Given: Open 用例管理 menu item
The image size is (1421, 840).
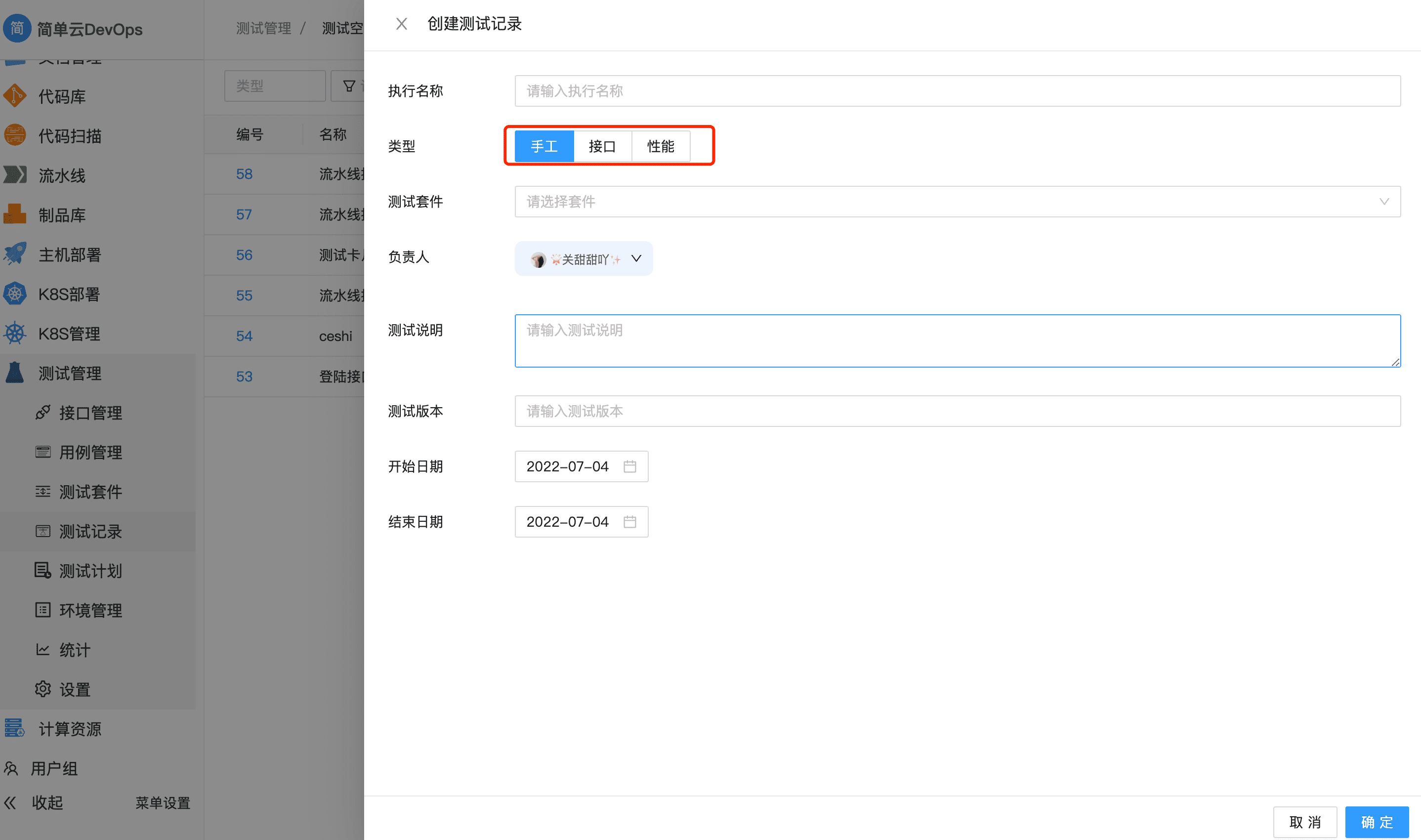Looking at the screenshot, I should pyautogui.click(x=90, y=452).
